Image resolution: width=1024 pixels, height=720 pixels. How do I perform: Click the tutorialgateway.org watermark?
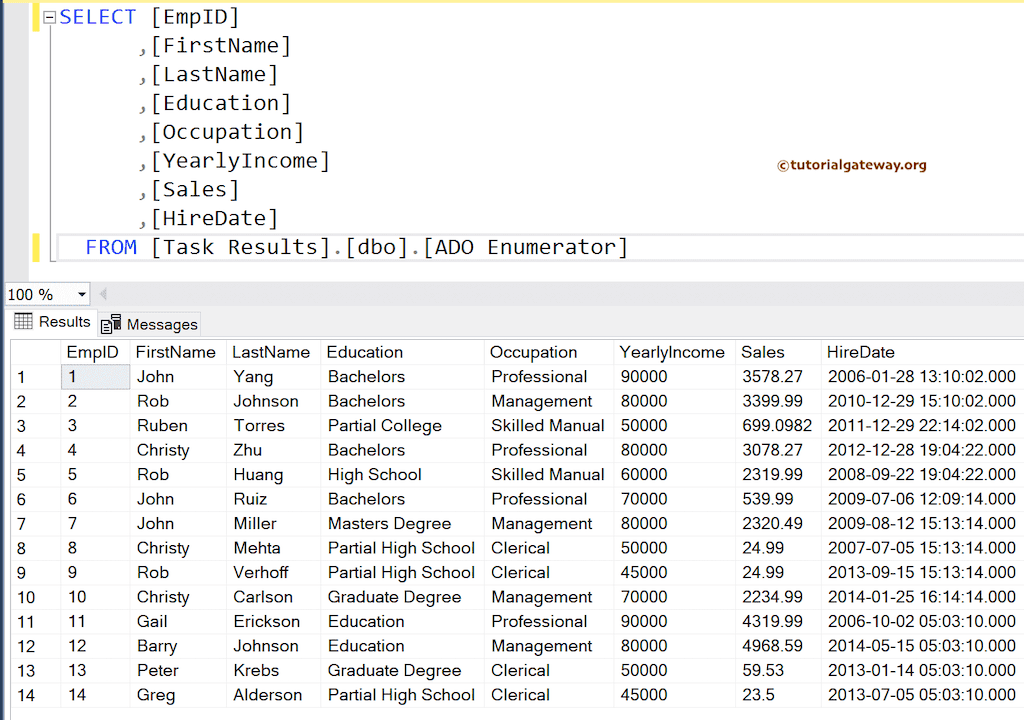click(851, 165)
